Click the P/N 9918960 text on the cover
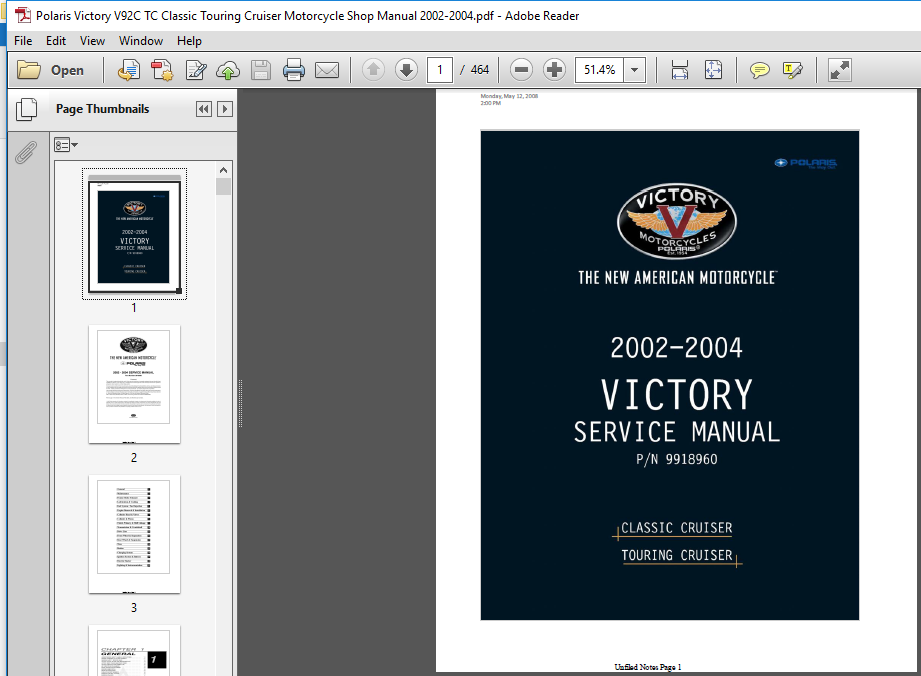 [x=677, y=459]
